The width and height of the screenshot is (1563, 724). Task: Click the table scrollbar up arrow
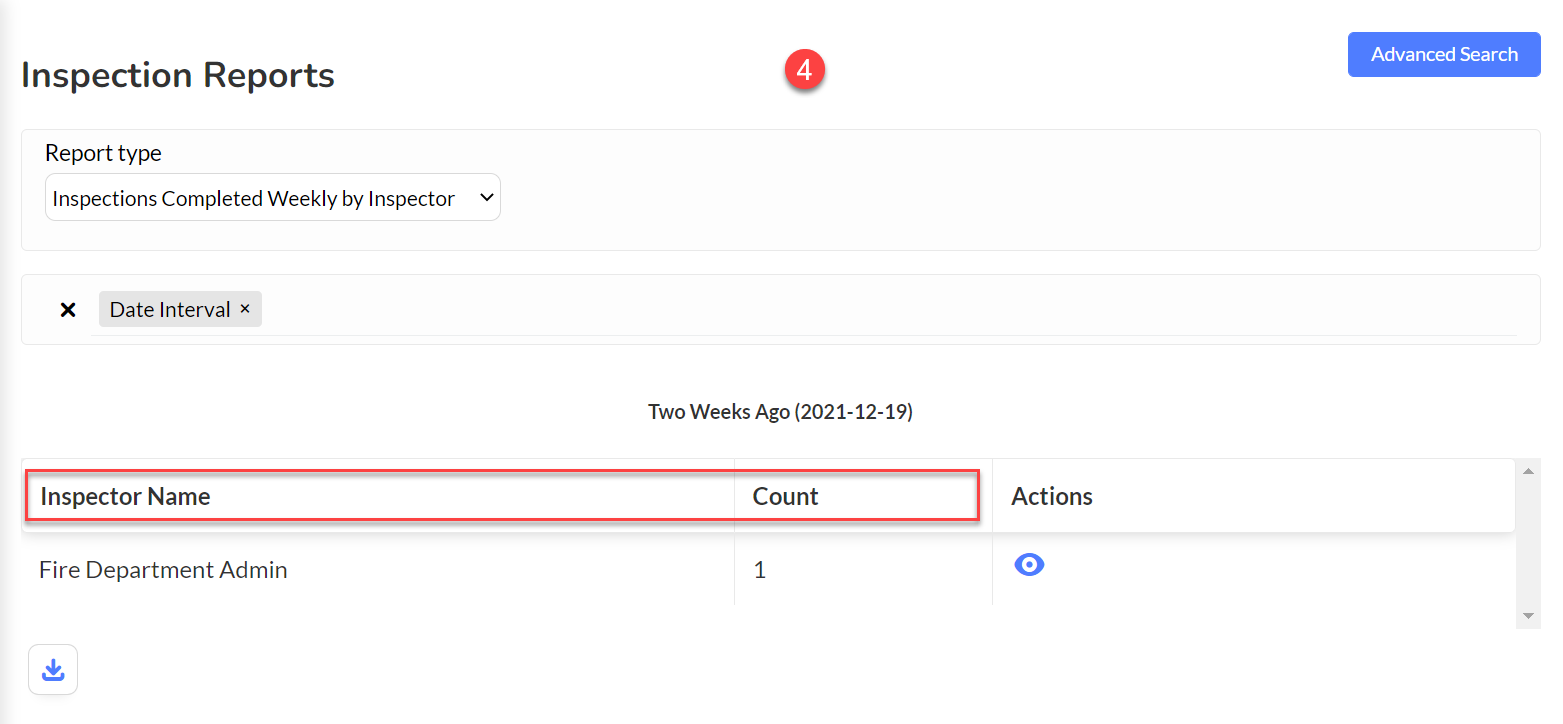click(1527, 470)
